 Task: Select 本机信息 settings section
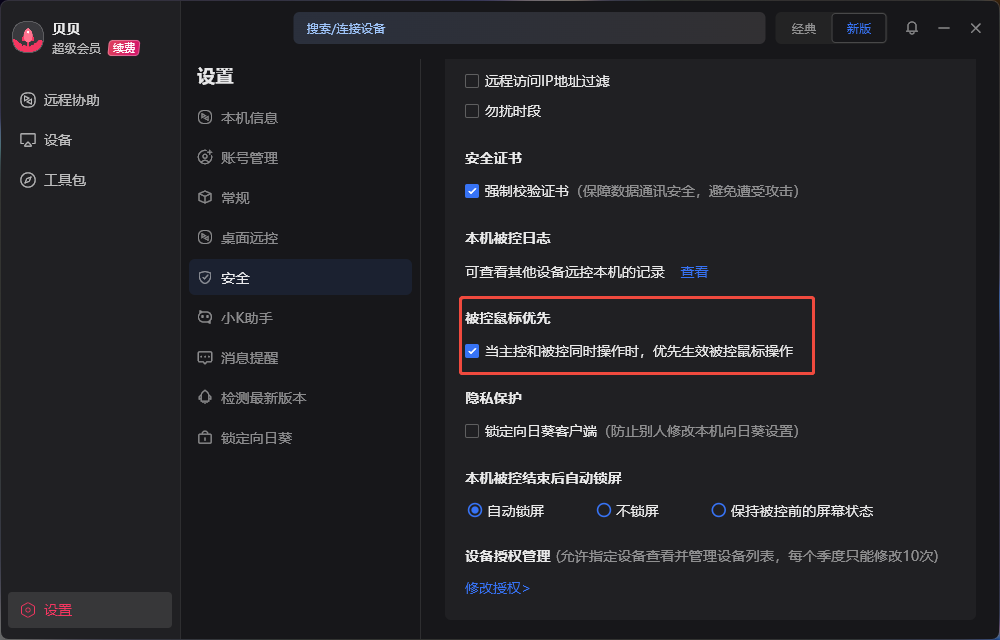click(x=249, y=118)
